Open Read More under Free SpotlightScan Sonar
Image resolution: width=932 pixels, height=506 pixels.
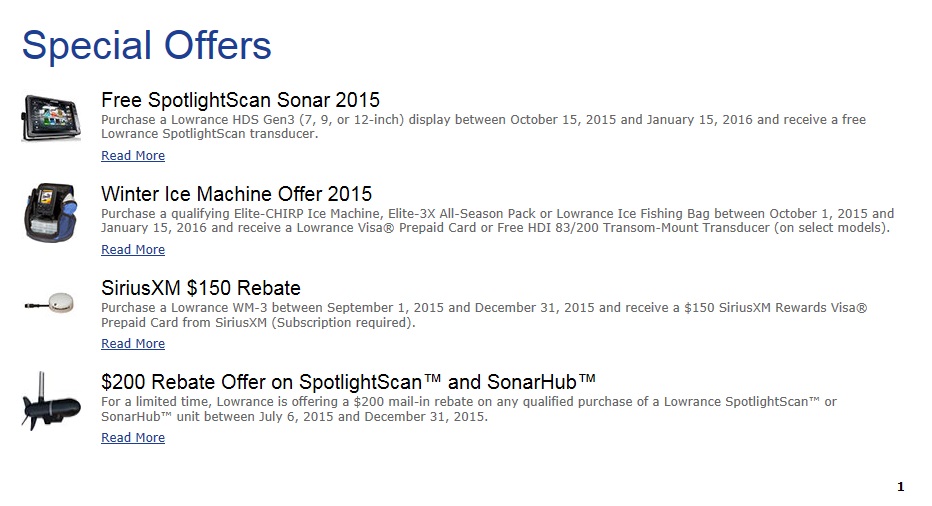coord(133,155)
